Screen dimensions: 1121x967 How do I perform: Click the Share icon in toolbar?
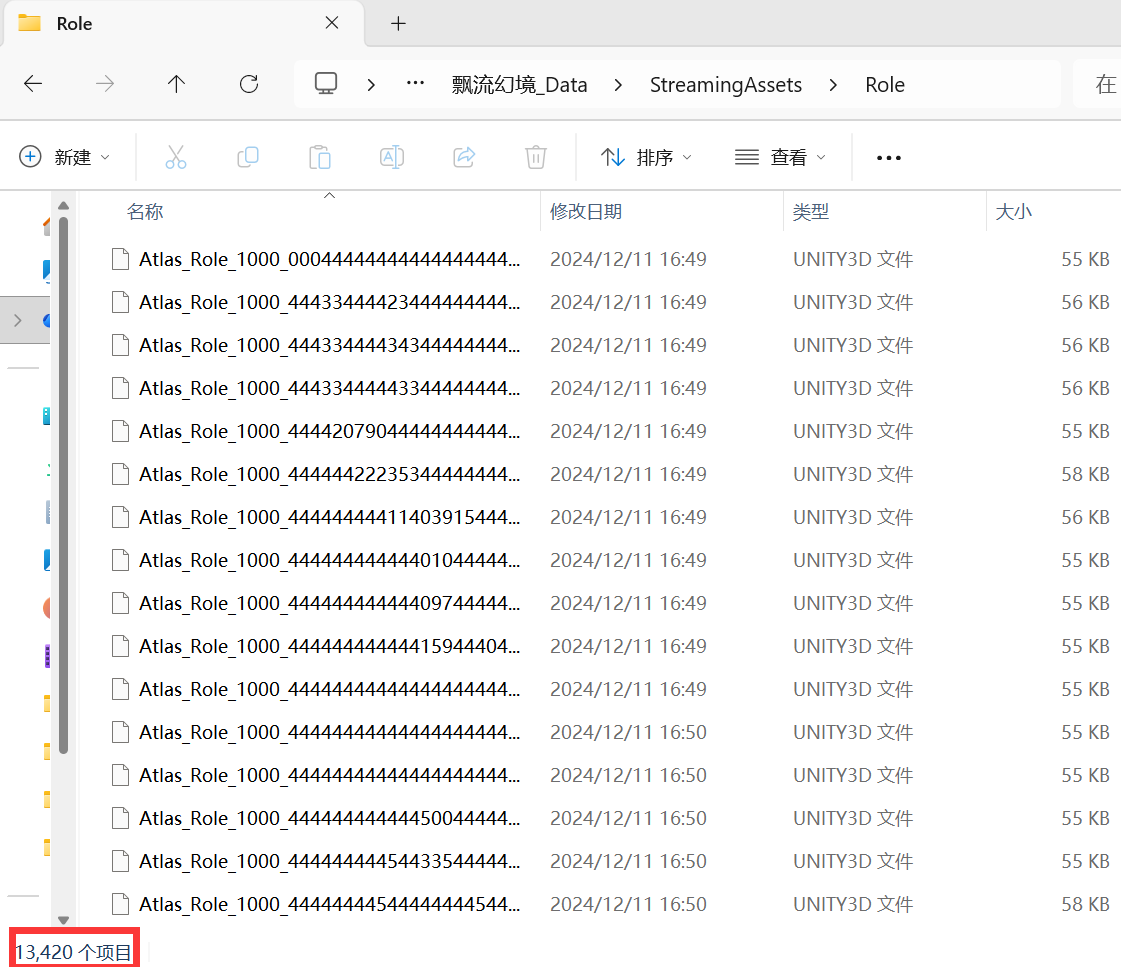pyautogui.click(x=464, y=157)
